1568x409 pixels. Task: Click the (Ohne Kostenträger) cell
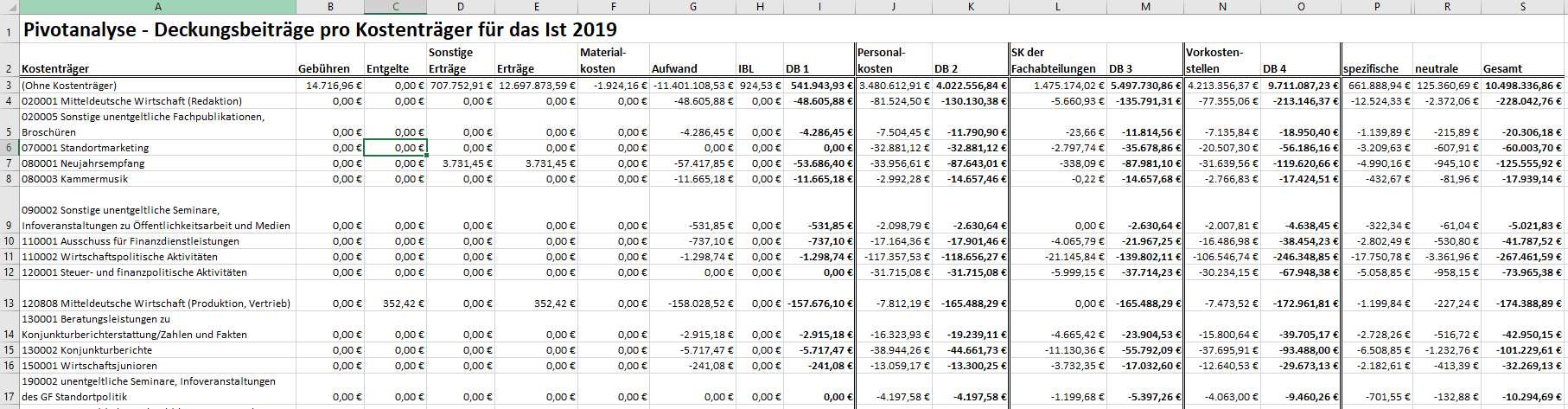(x=69, y=86)
